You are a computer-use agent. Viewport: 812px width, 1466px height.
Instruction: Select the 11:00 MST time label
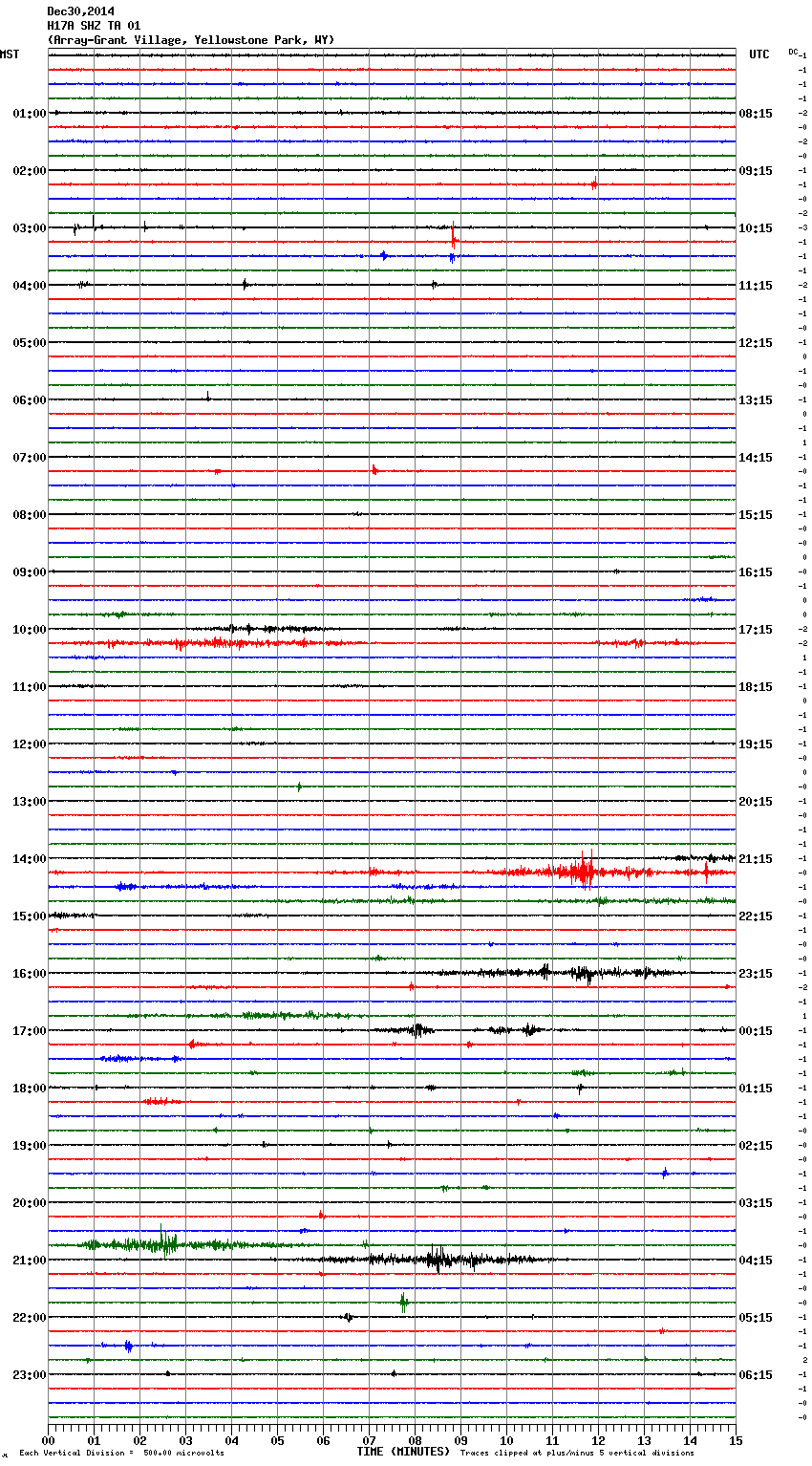(x=29, y=687)
